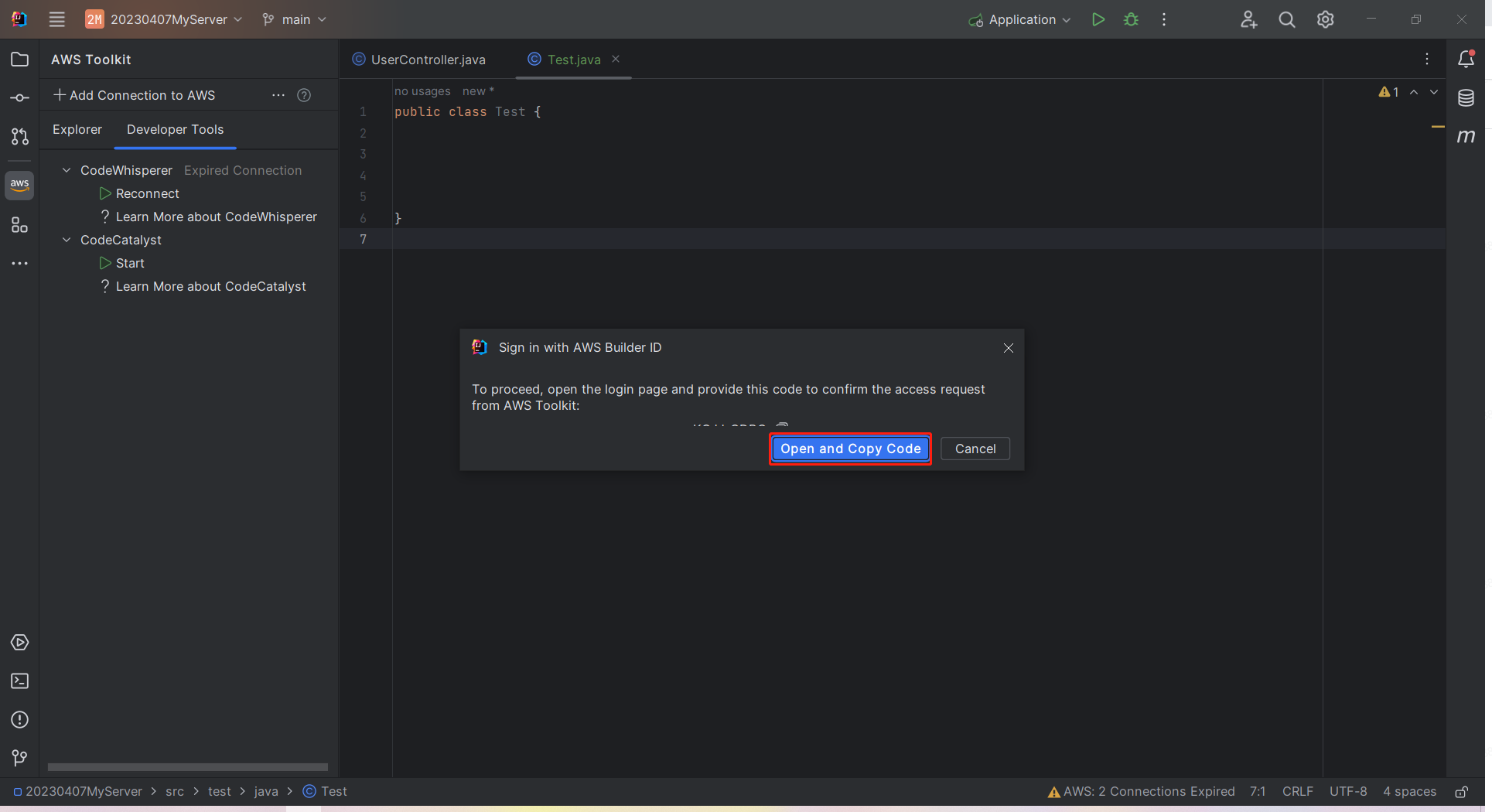Open the Application run configuration dropdown
1492x812 pixels.
[x=1021, y=20]
